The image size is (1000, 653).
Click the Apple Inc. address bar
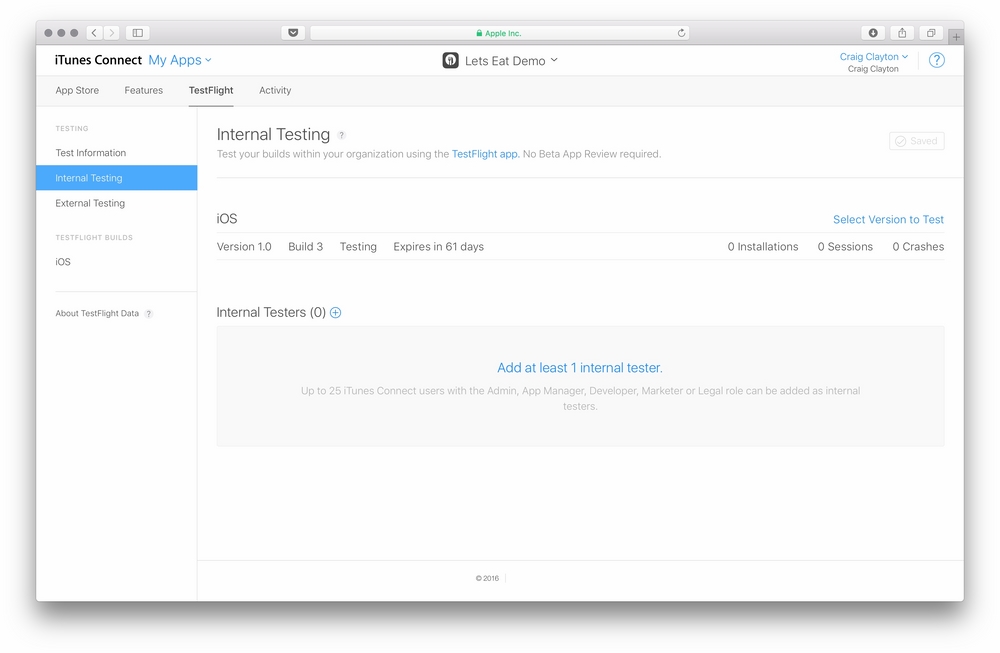499,33
